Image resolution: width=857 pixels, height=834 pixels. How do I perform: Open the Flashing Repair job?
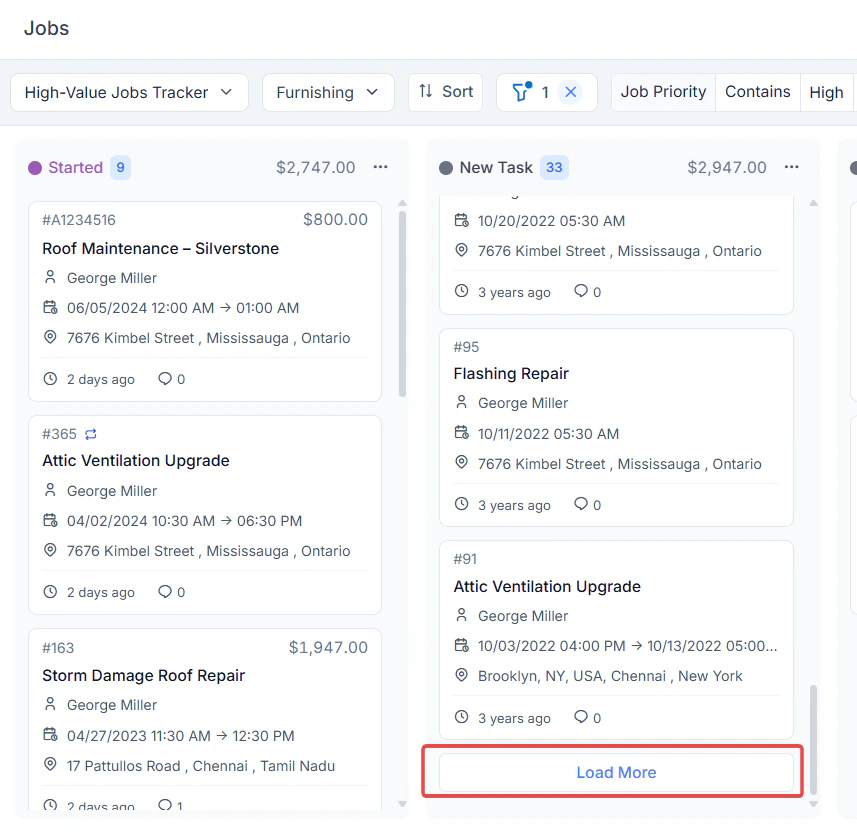[511, 373]
